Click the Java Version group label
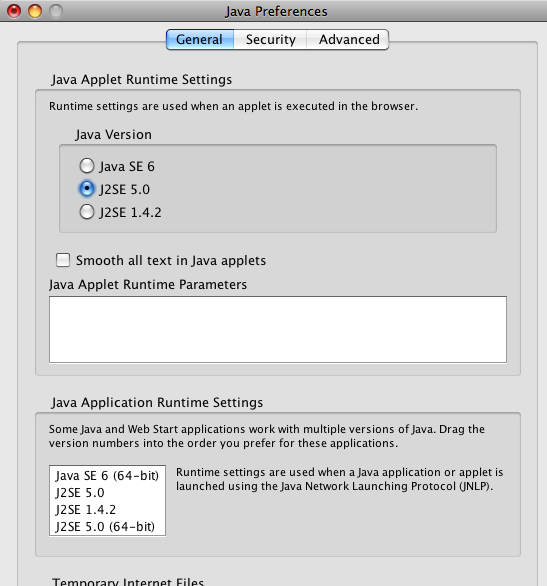Image resolution: width=547 pixels, height=586 pixels. tap(114, 135)
